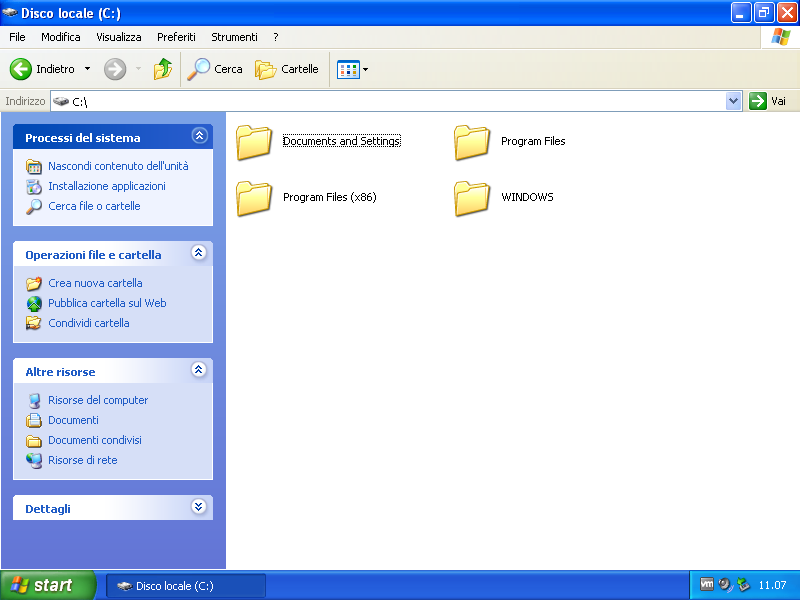Select the WINDOWS folder name
The height and width of the screenshot is (600, 800).
point(527,197)
